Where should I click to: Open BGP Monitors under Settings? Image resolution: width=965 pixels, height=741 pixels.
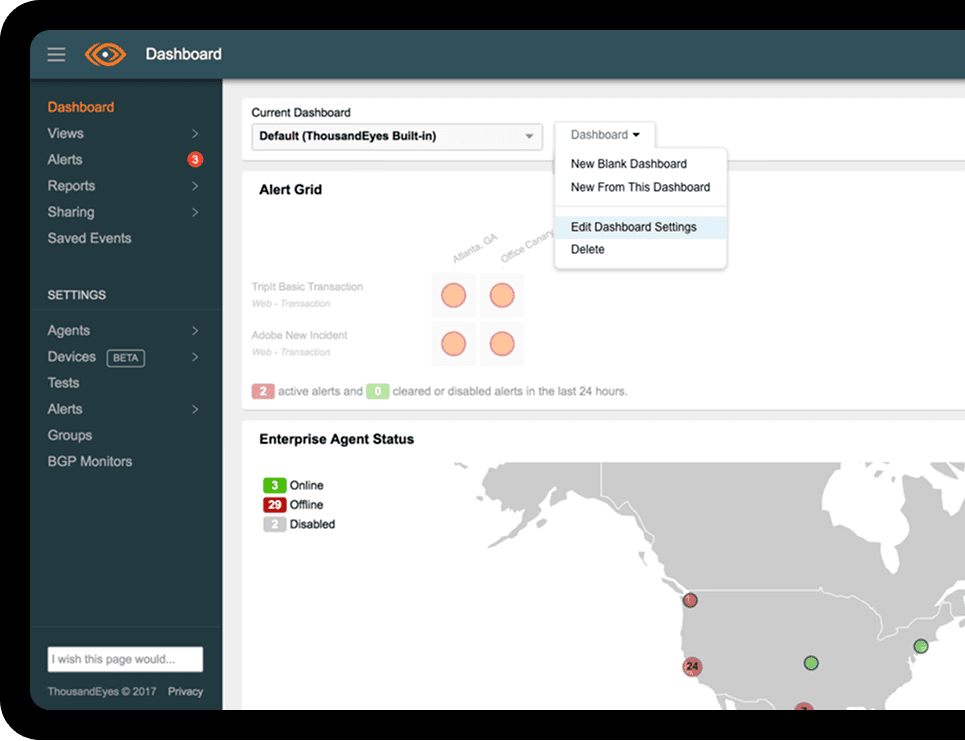[90, 462]
